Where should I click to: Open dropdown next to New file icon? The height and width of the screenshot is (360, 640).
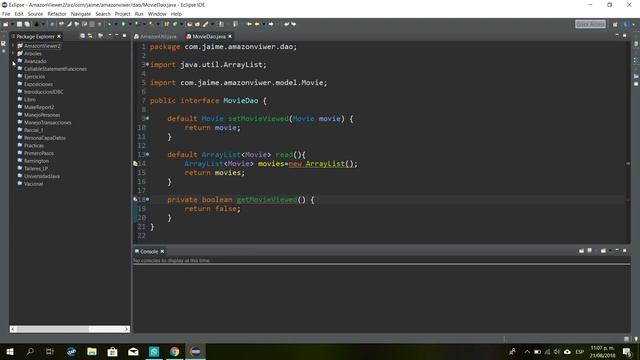(12, 24)
